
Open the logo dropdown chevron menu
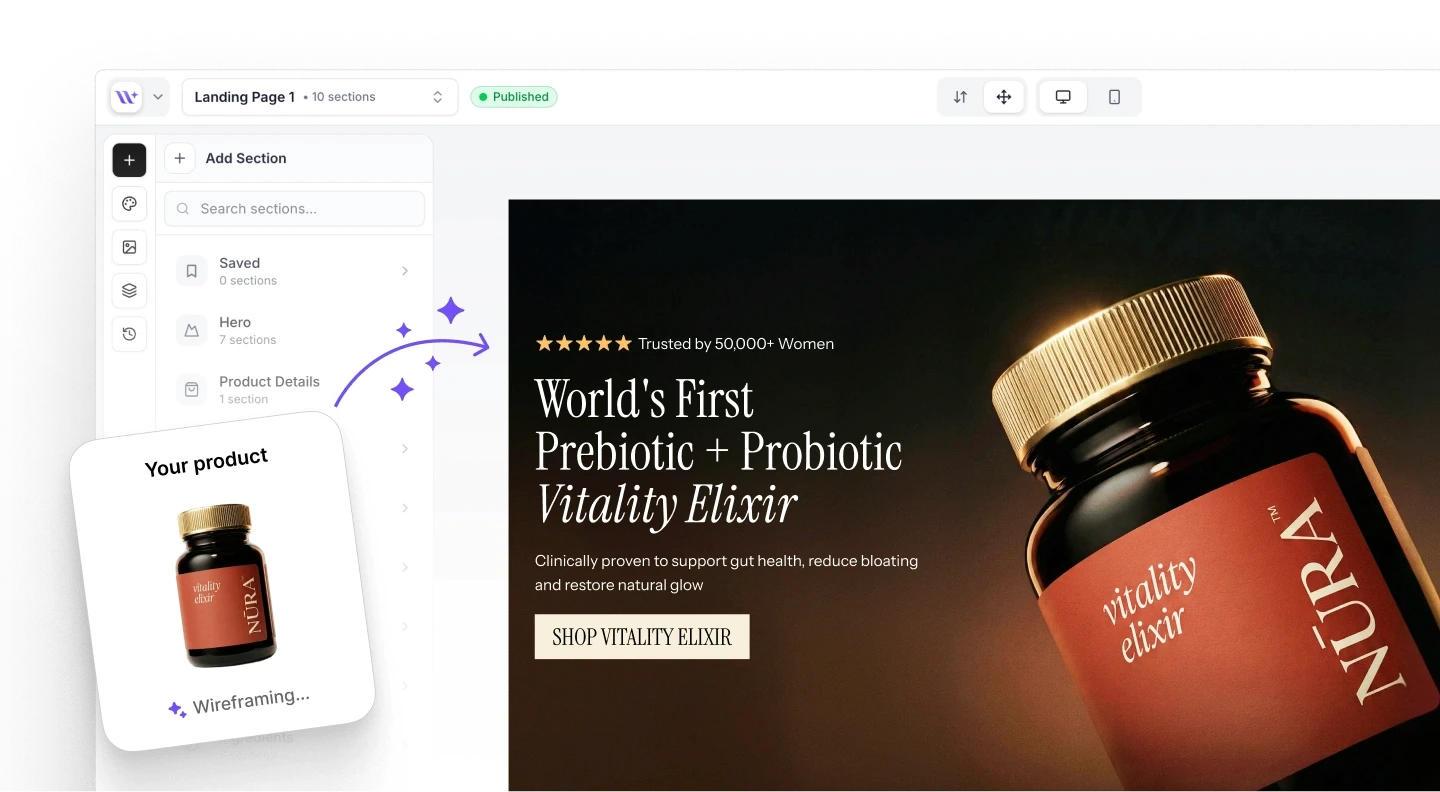coord(158,97)
